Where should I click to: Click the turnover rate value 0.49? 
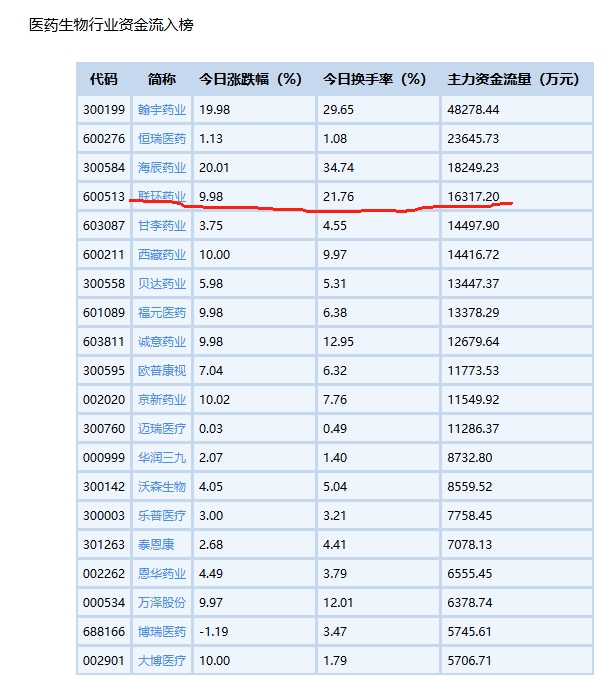(x=335, y=429)
